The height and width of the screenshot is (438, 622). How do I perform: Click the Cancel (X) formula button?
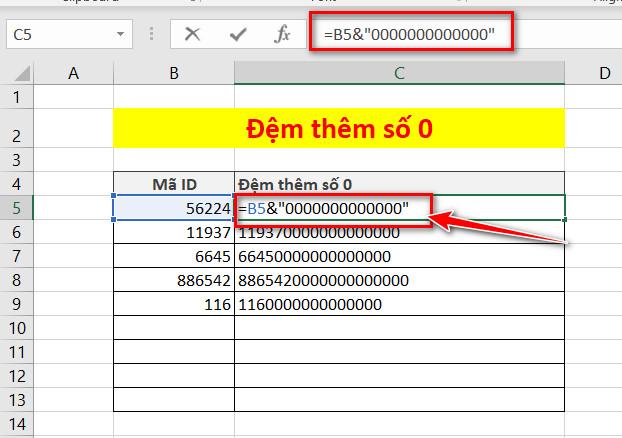coord(192,34)
